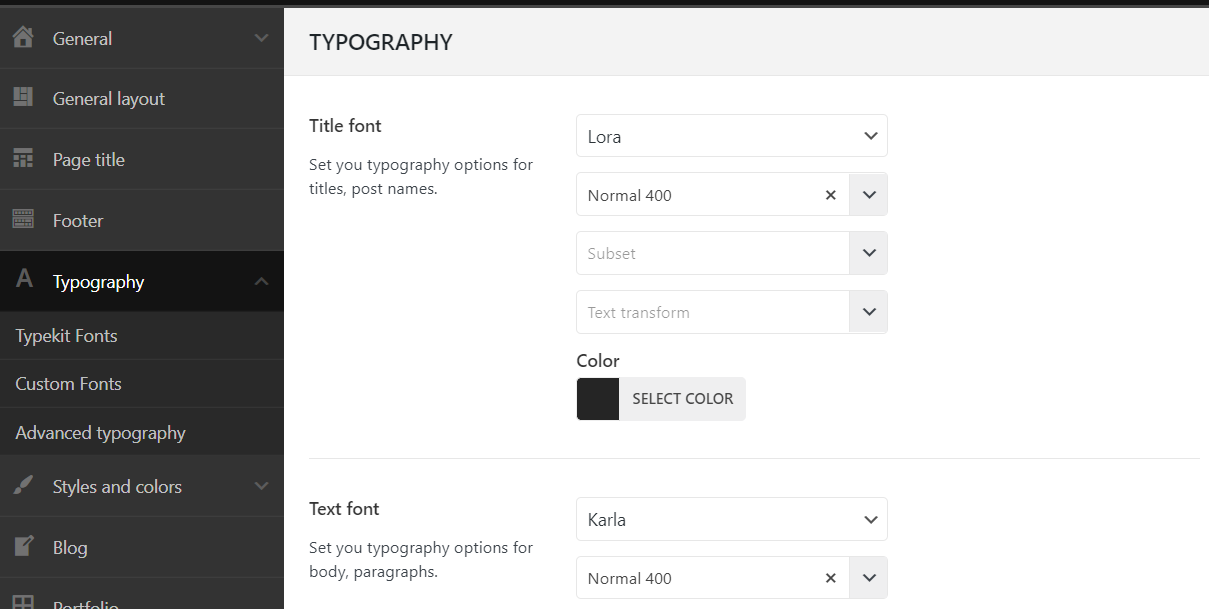Click the General layout grid icon
Screen dimensions: 1209x609
pyautogui.click(x=24, y=98)
